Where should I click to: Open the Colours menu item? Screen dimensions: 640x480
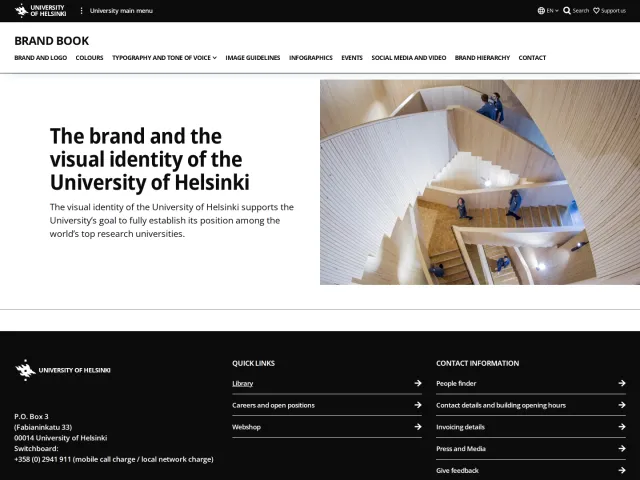click(x=89, y=58)
